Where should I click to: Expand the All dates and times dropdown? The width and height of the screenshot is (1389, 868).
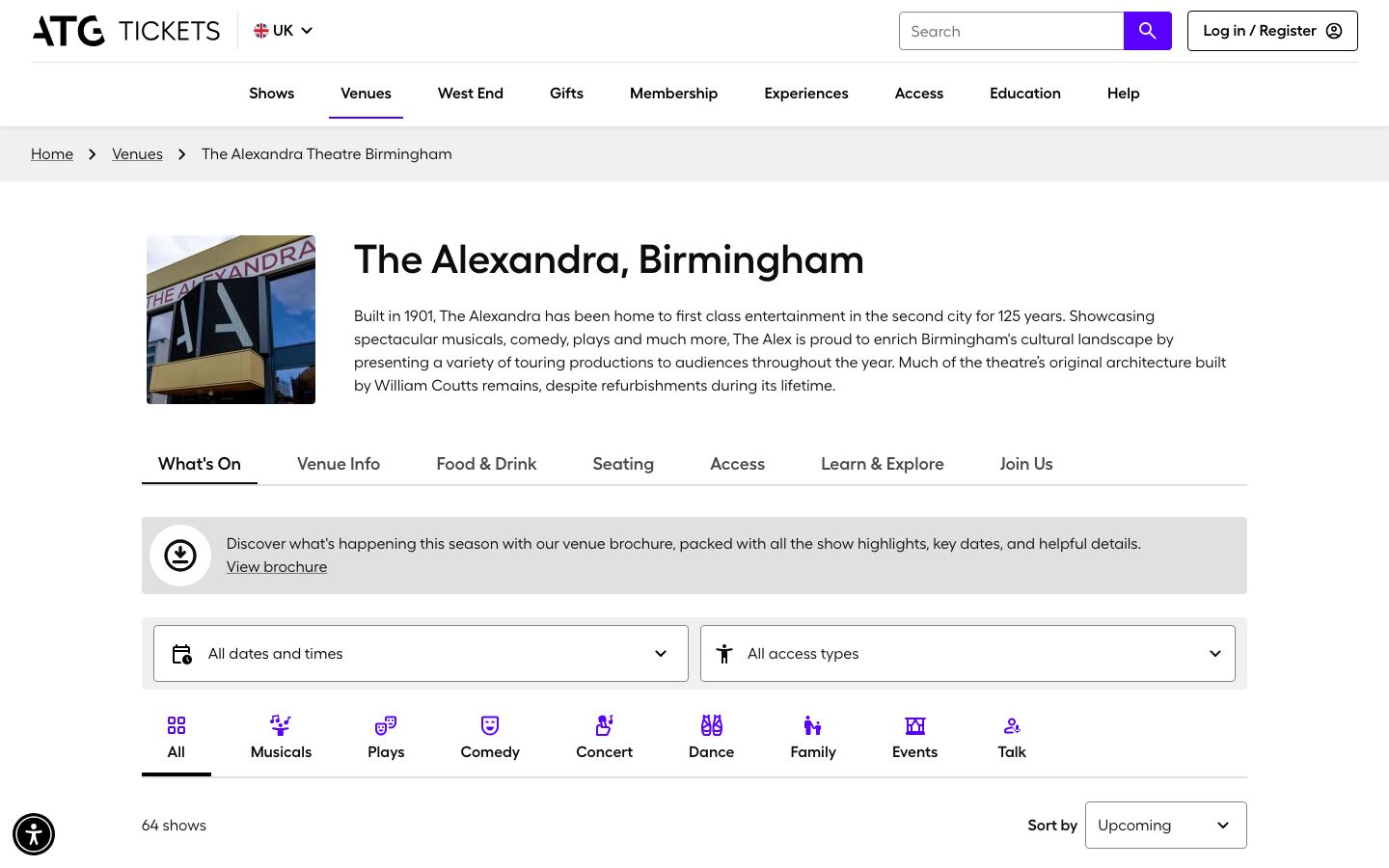[x=421, y=653]
